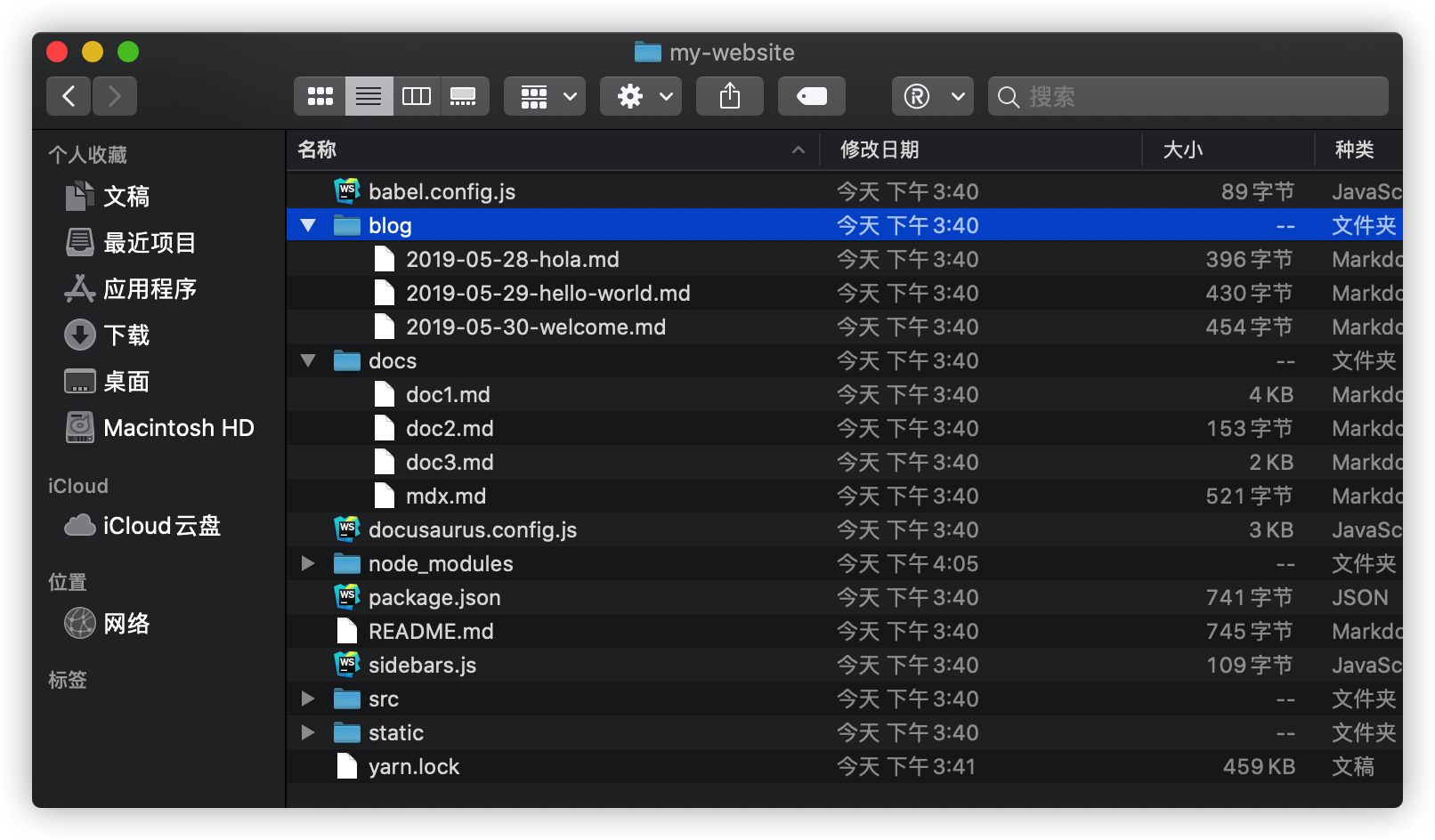The width and height of the screenshot is (1435, 840).
Task: Click the 459 KB size of yarn.lock
Action: point(1259,767)
